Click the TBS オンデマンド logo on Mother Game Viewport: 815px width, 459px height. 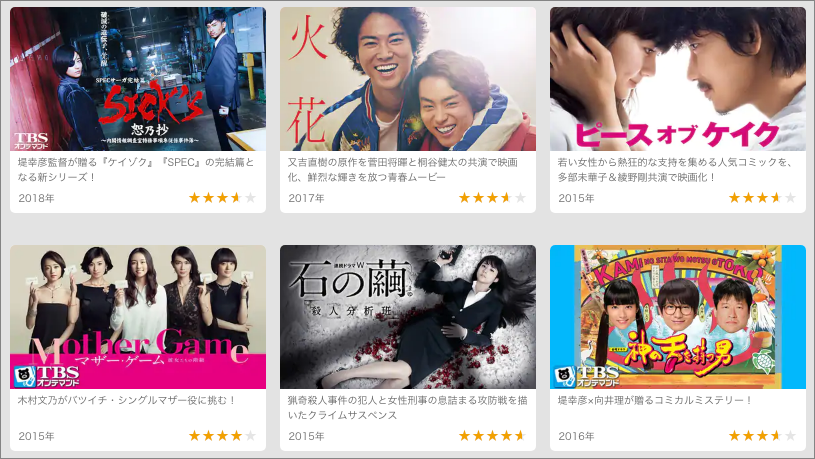coord(47,376)
